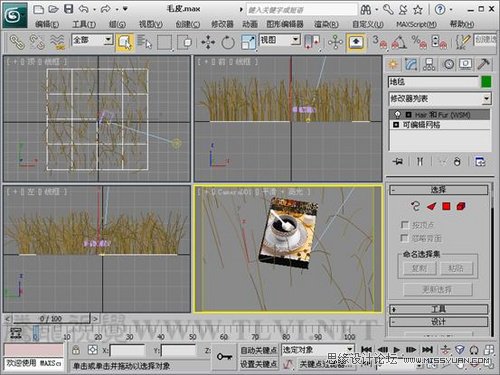Screen dimensions: 500x375
Task: Open the 工具(T) menu
Action: pos(84,24)
